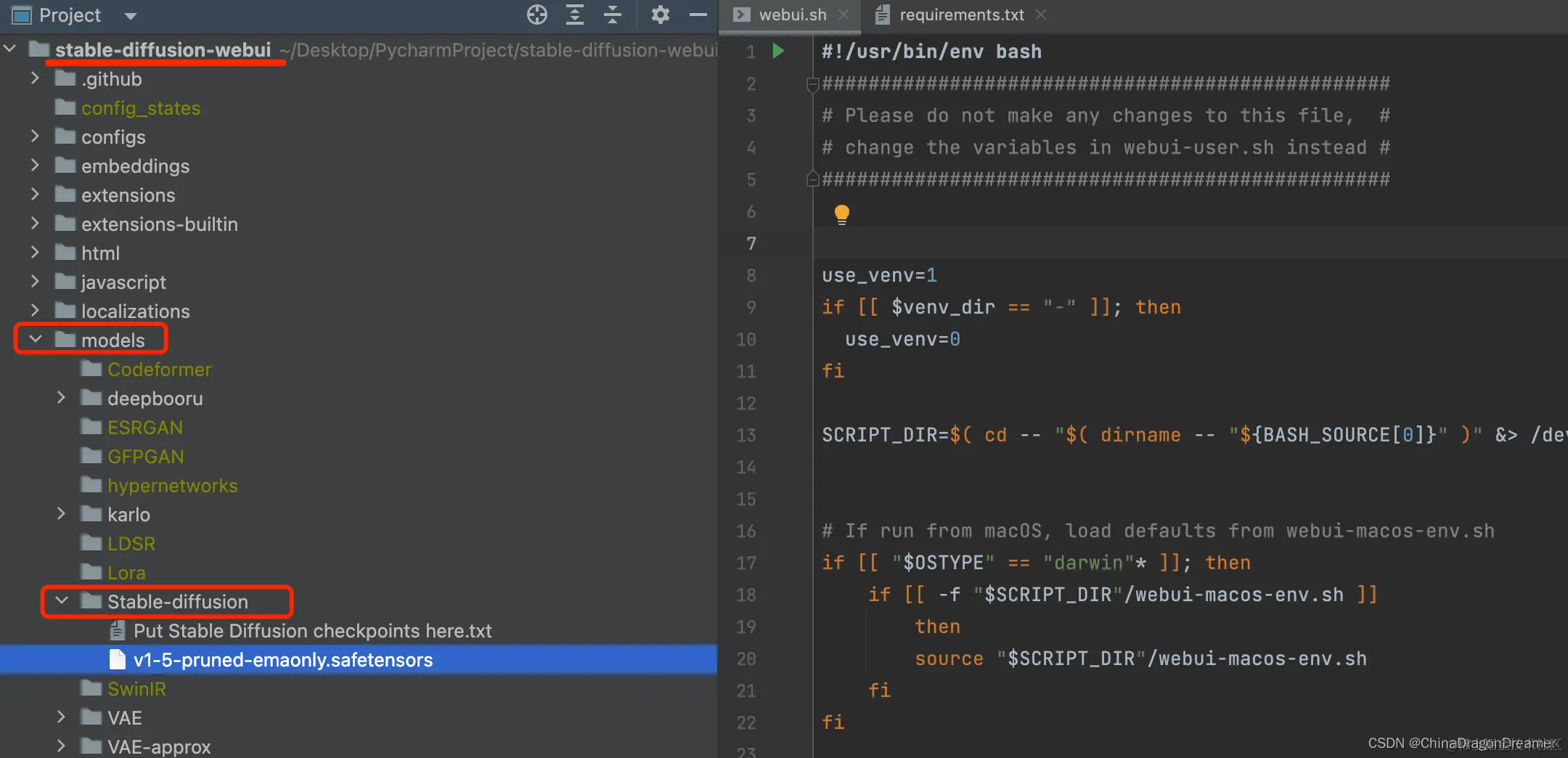Screen dimensions: 1568x758
Task: Click the Collapse All icon in Project toolbar
Action: (613, 15)
